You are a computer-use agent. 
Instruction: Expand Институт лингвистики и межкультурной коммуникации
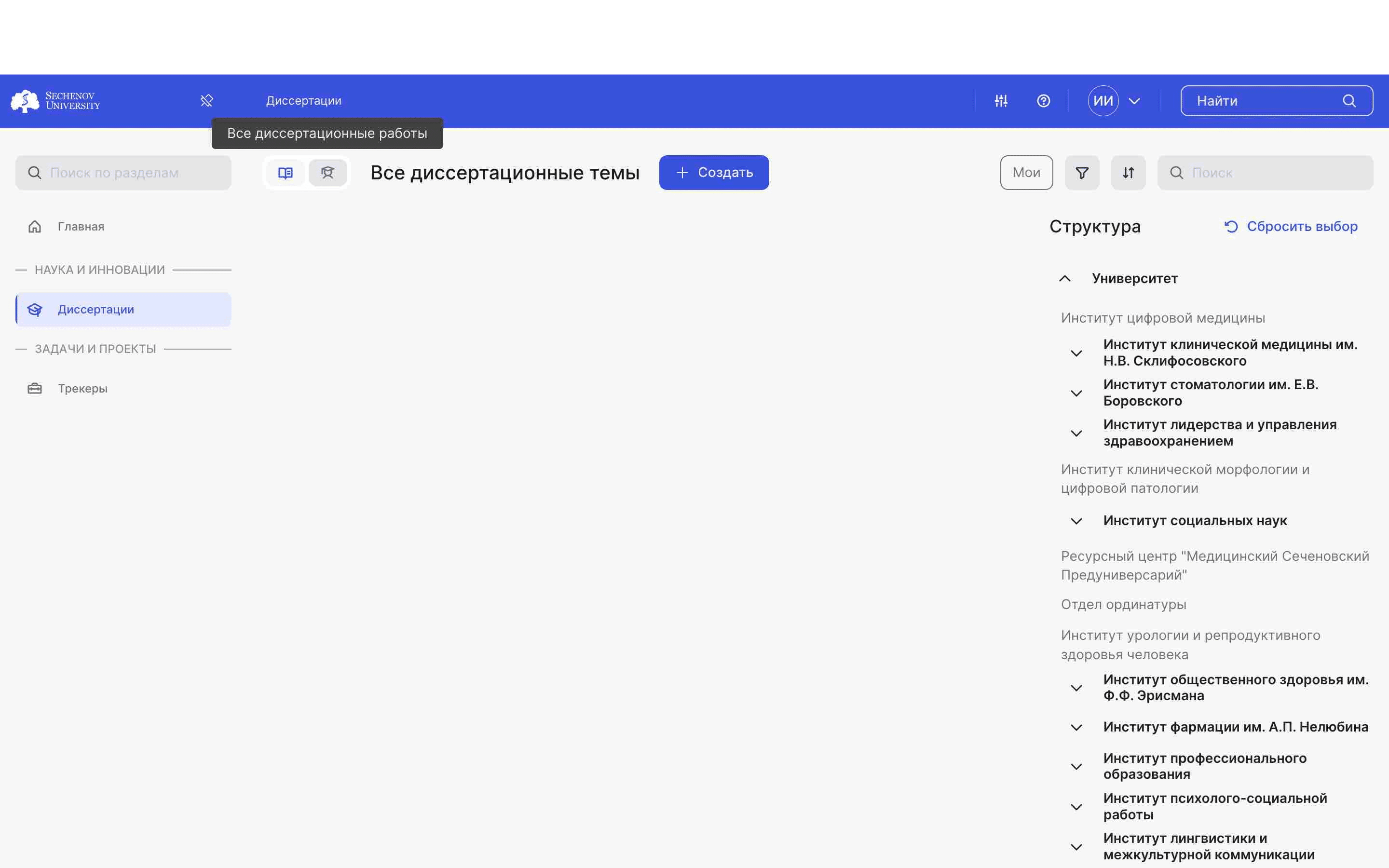pyautogui.click(x=1076, y=847)
